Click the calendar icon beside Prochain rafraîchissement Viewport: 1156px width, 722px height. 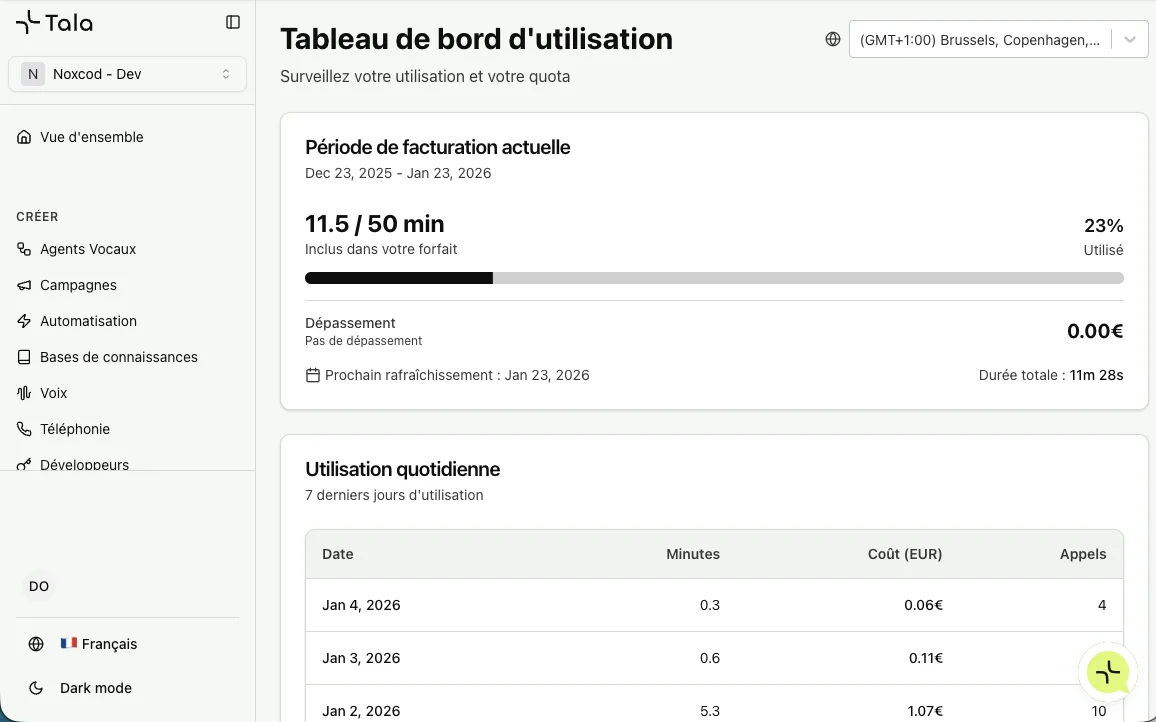pos(313,375)
